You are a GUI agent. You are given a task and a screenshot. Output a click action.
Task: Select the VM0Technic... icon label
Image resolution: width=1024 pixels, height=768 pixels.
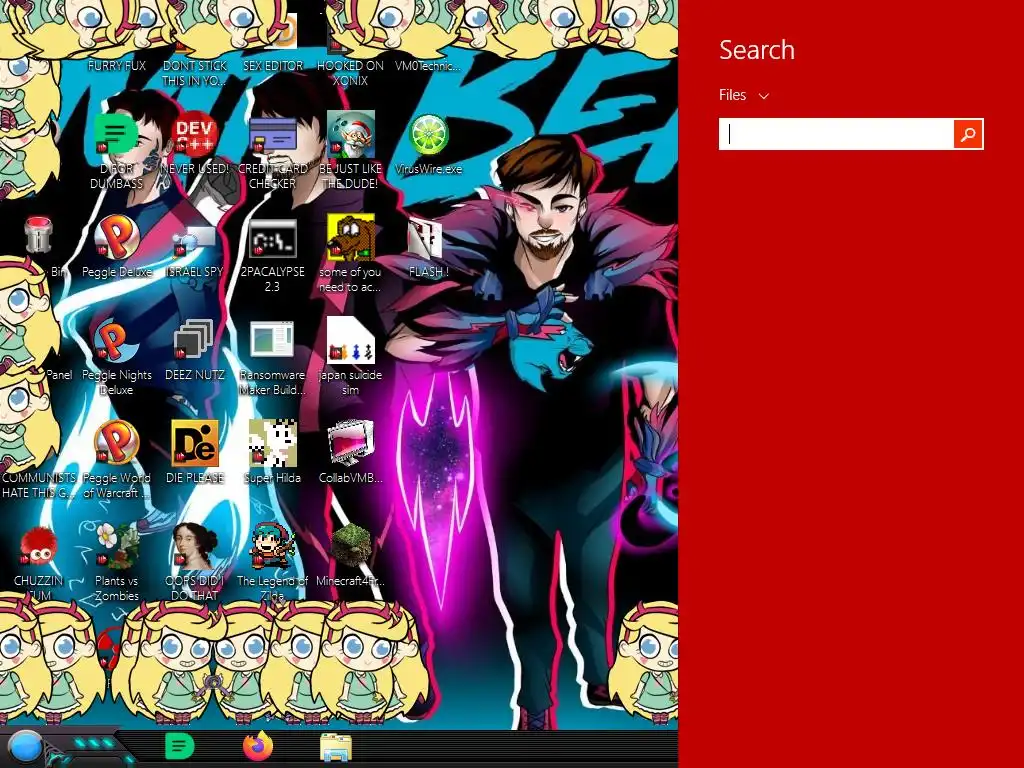[x=428, y=66]
